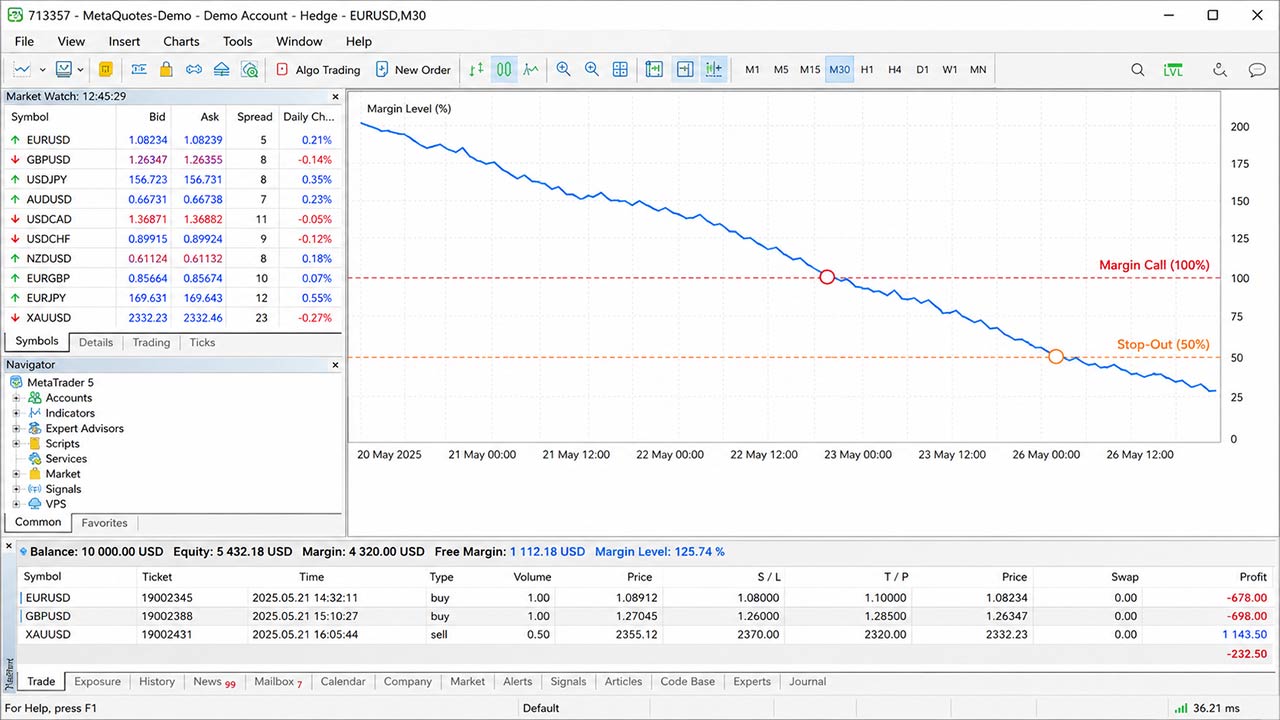Toggle chart auto scroll button

tap(655, 70)
